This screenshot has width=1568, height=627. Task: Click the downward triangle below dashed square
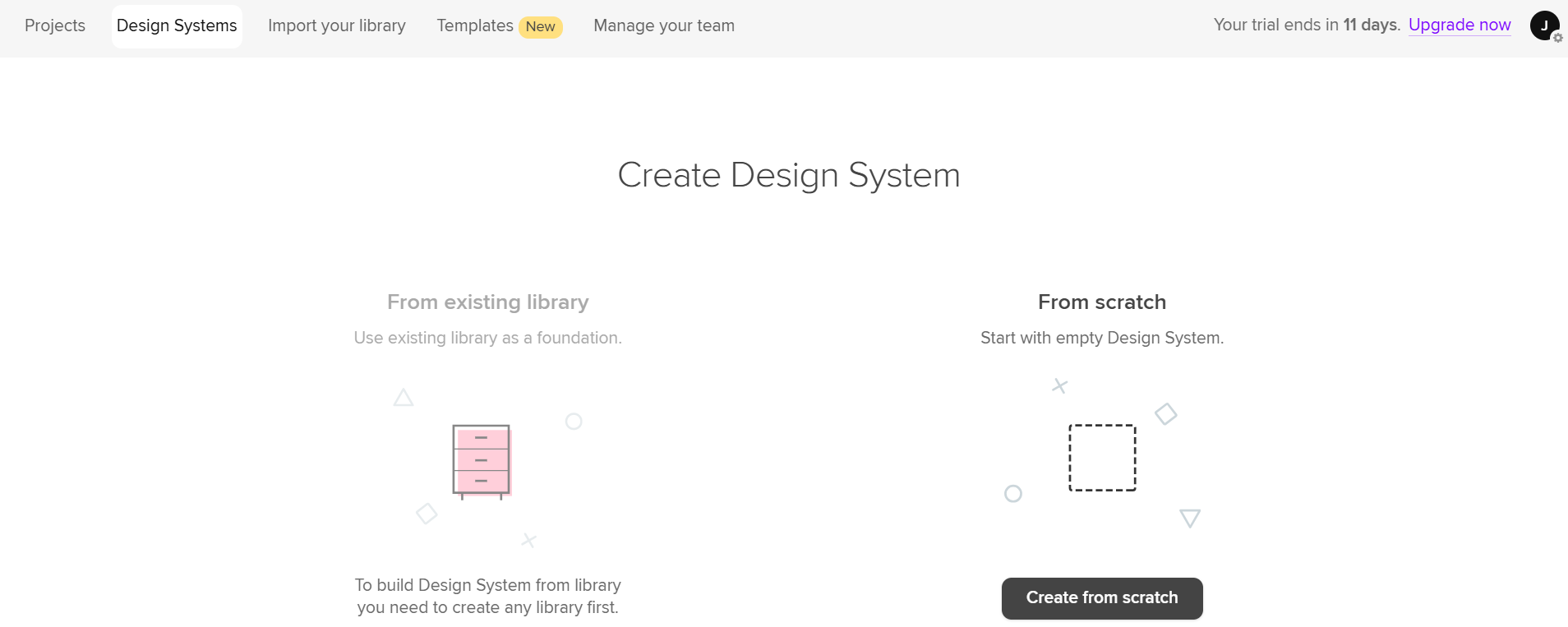point(1189,518)
